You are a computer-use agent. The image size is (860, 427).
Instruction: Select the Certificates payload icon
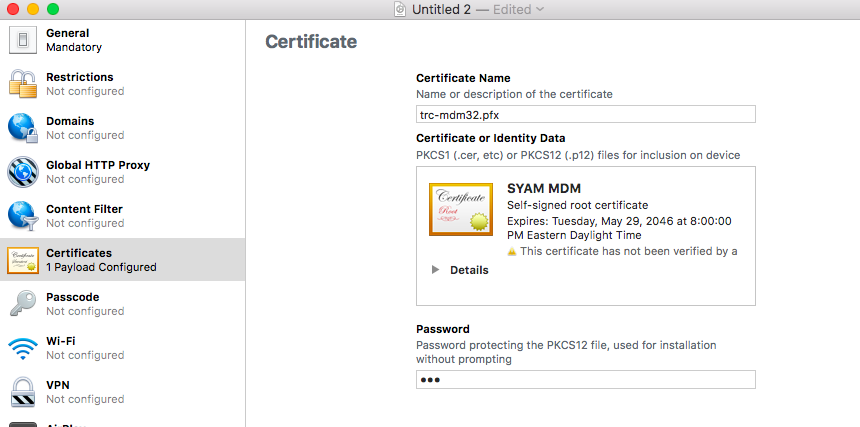point(23,260)
